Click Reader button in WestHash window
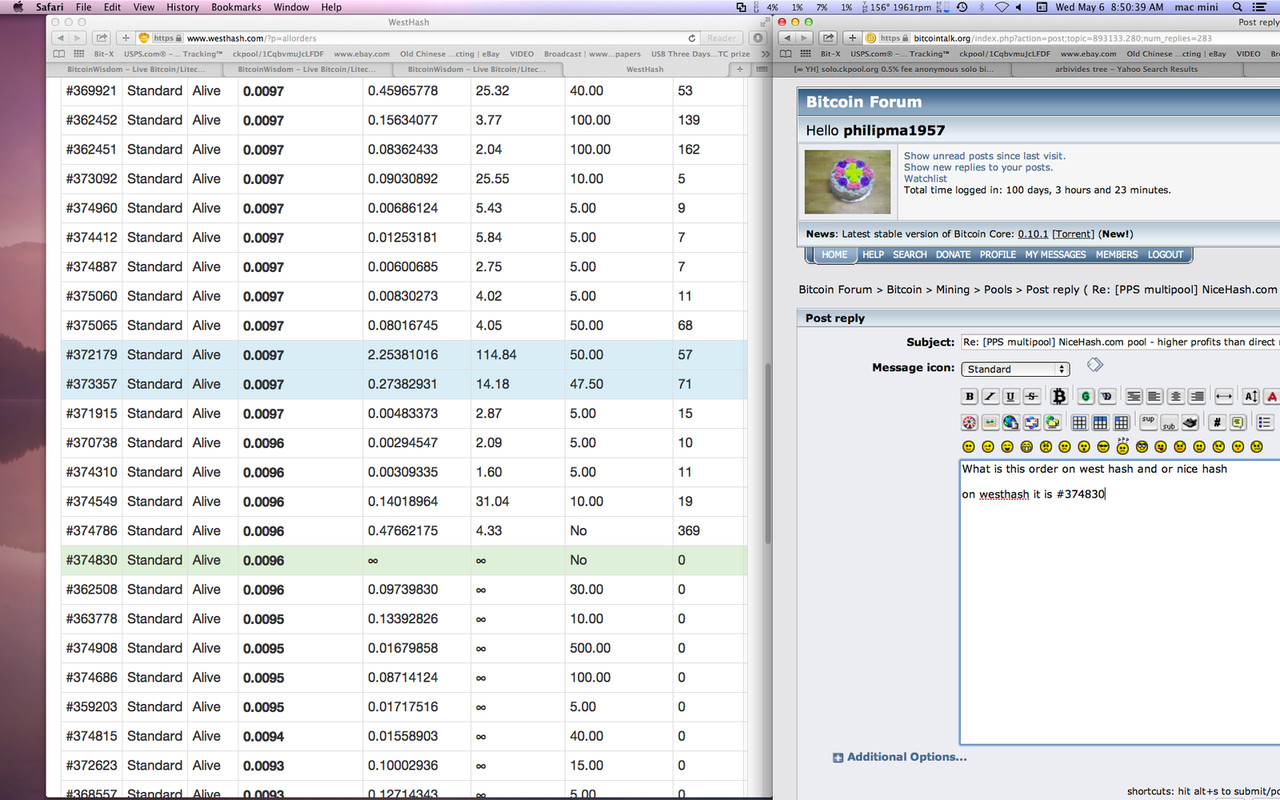This screenshot has height=800, width=1280. coord(722,38)
